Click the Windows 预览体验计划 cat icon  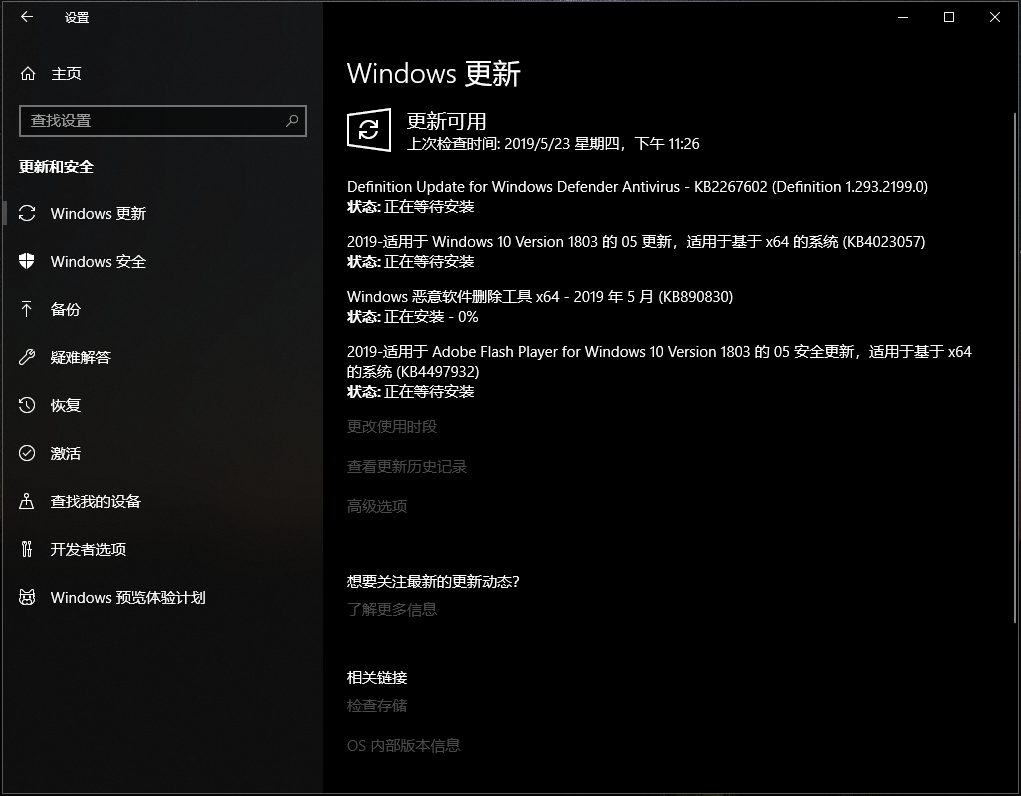27,597
